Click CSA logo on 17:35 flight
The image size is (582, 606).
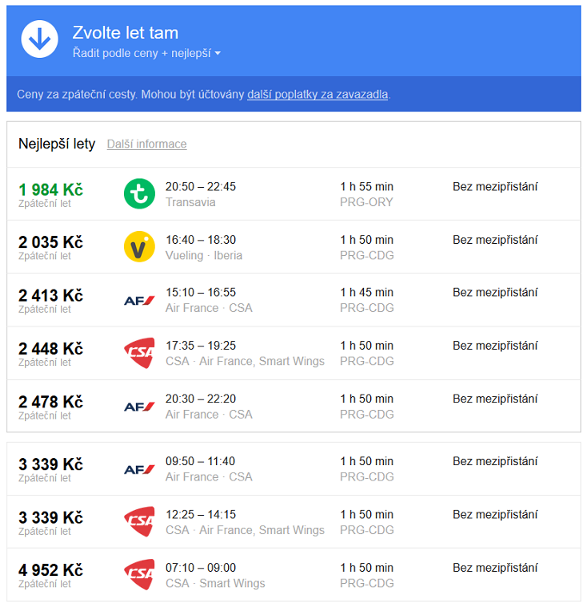[x=139, y=353]
